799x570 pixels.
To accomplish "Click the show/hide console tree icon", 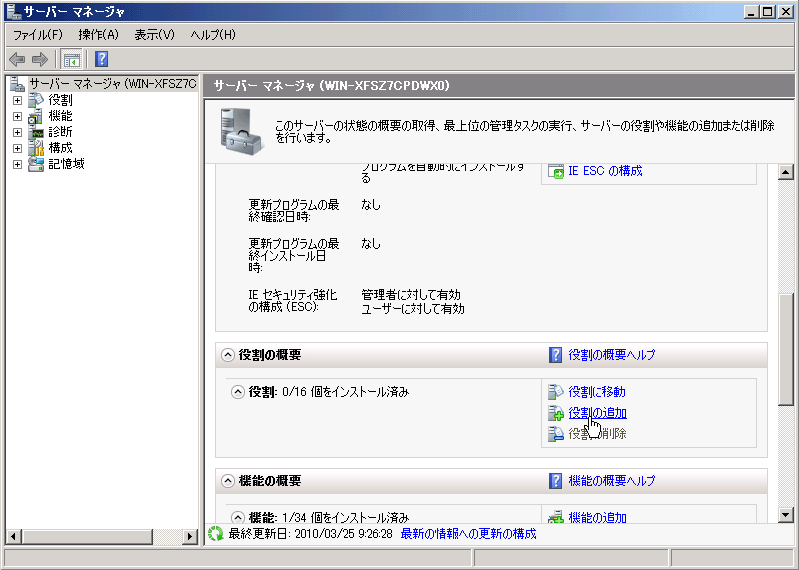I will click(71, 59).
